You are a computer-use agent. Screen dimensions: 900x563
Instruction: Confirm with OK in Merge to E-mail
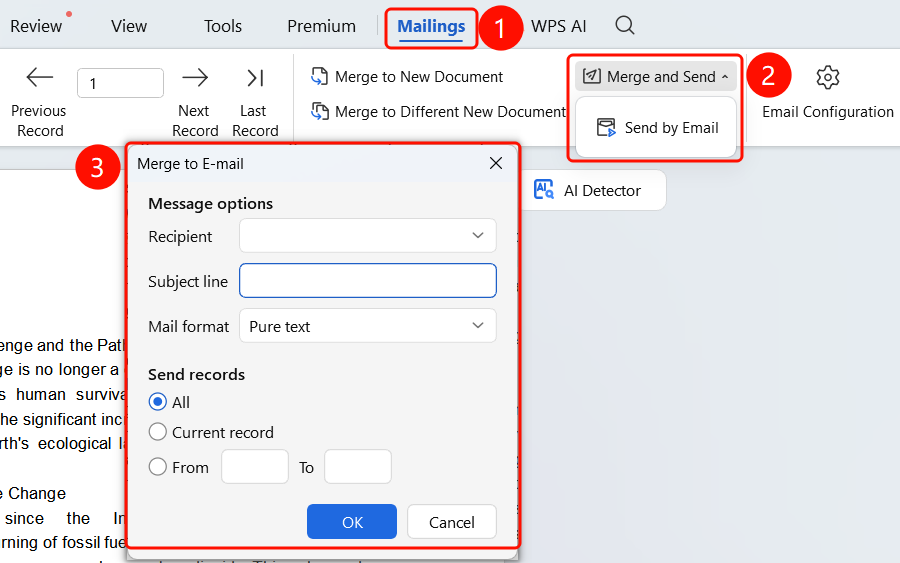pyautogui.click(x=352, y=522)
